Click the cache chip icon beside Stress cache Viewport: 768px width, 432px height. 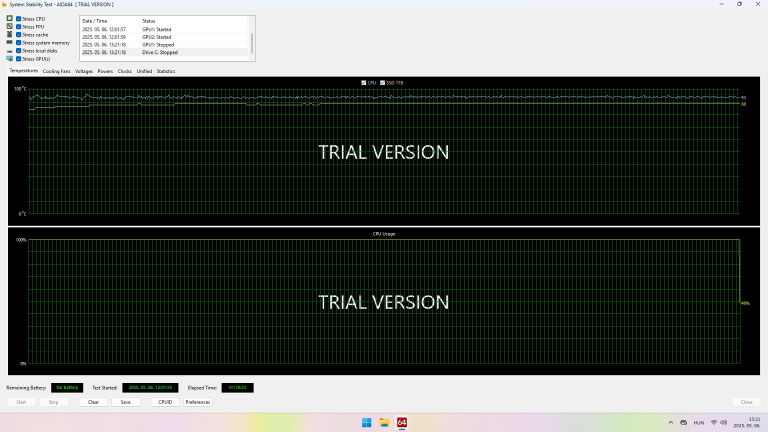[x=9, y=34]
